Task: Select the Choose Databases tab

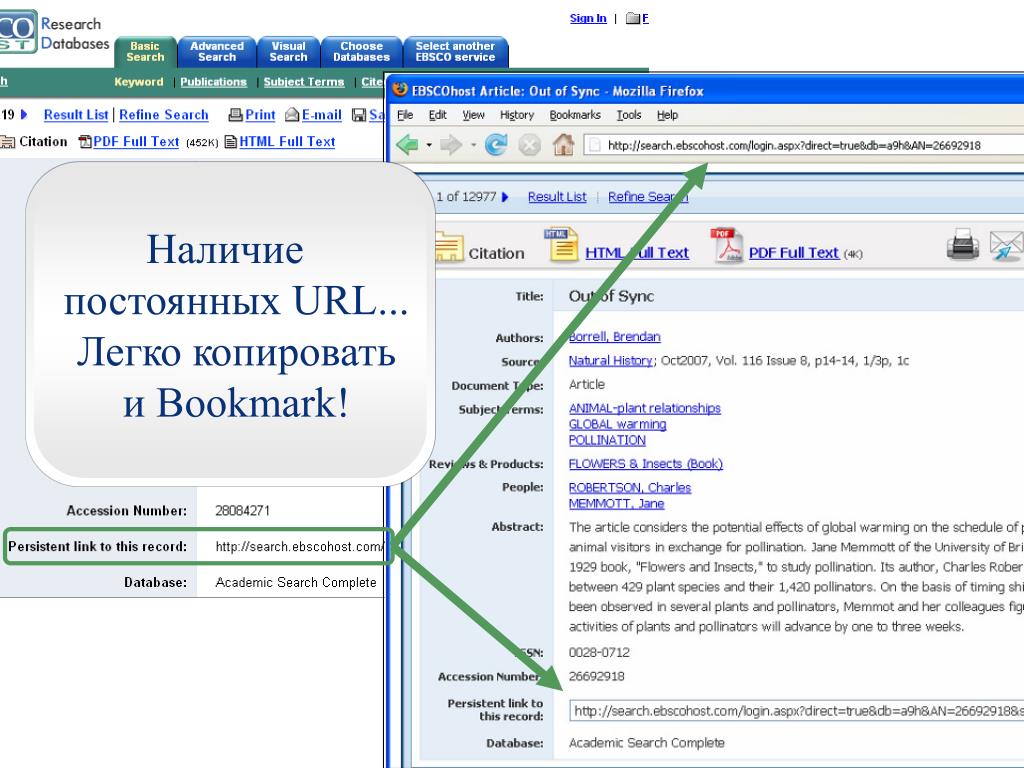Action: (x=361, y=52)
